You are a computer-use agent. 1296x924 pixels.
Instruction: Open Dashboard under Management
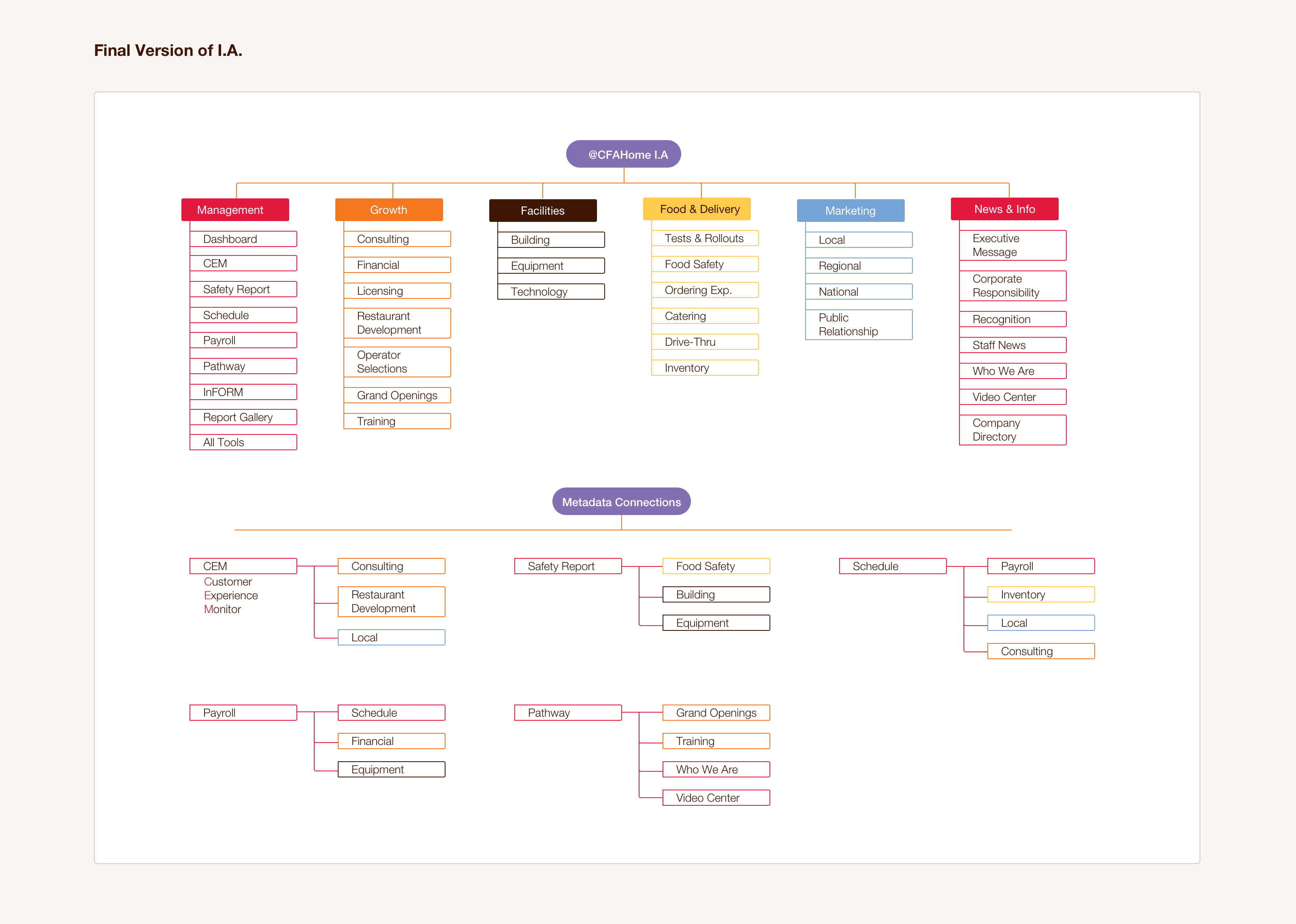[243, 239]
